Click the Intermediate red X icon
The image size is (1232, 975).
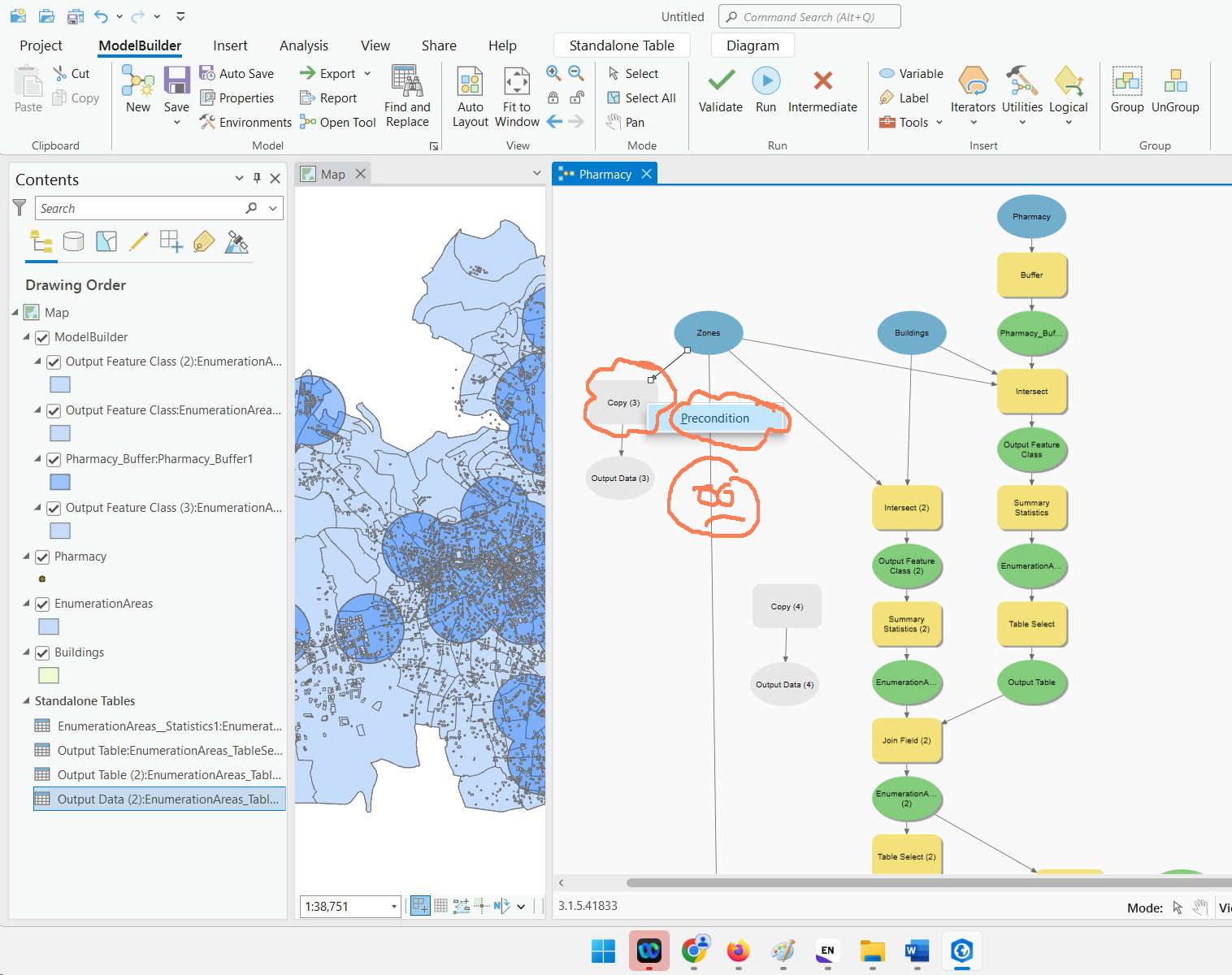coord(822,80)
